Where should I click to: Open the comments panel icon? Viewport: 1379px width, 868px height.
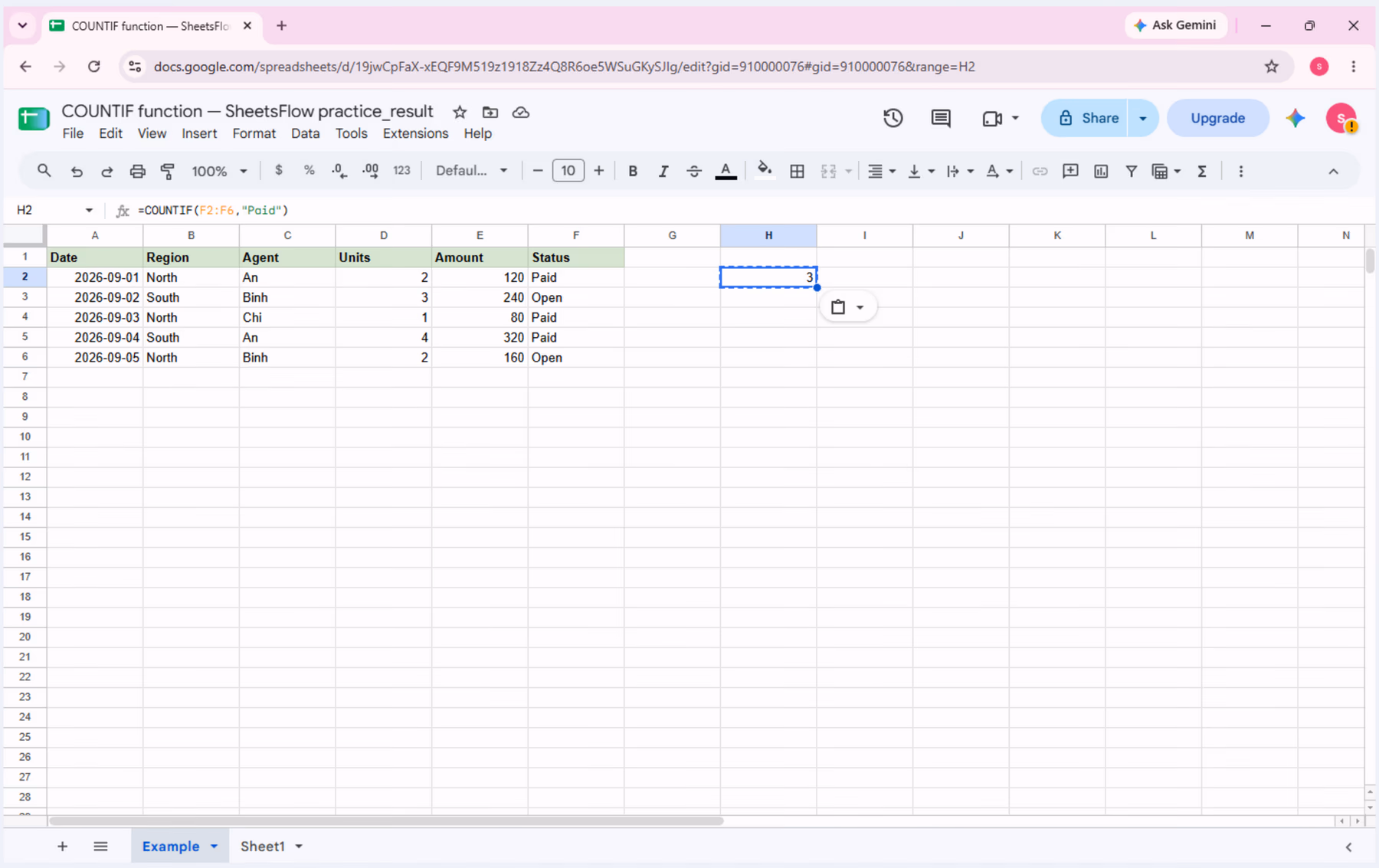[x=941, y=118]
